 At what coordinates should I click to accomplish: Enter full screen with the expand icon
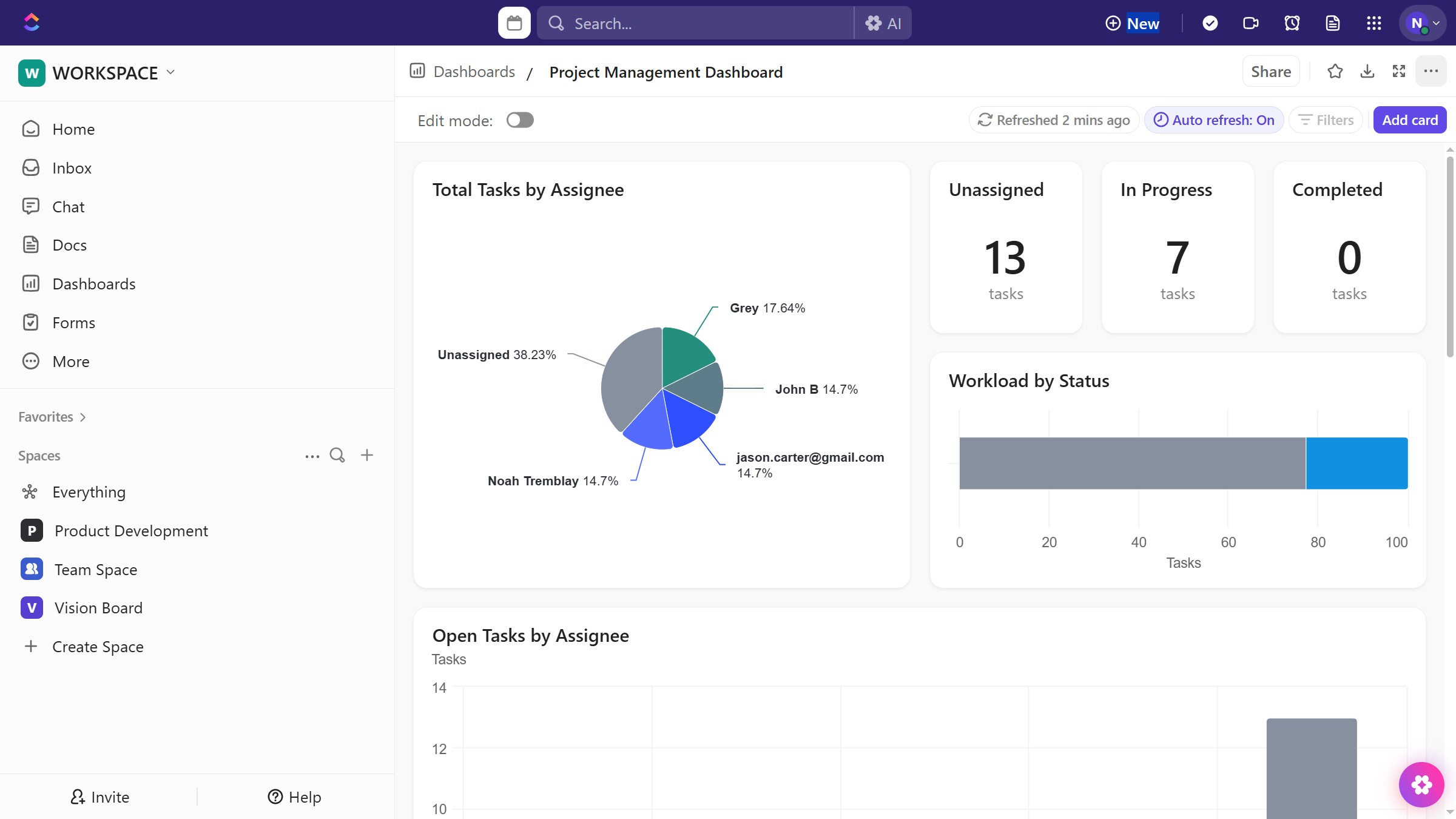pyautogui.click(x=1399, y=71)
